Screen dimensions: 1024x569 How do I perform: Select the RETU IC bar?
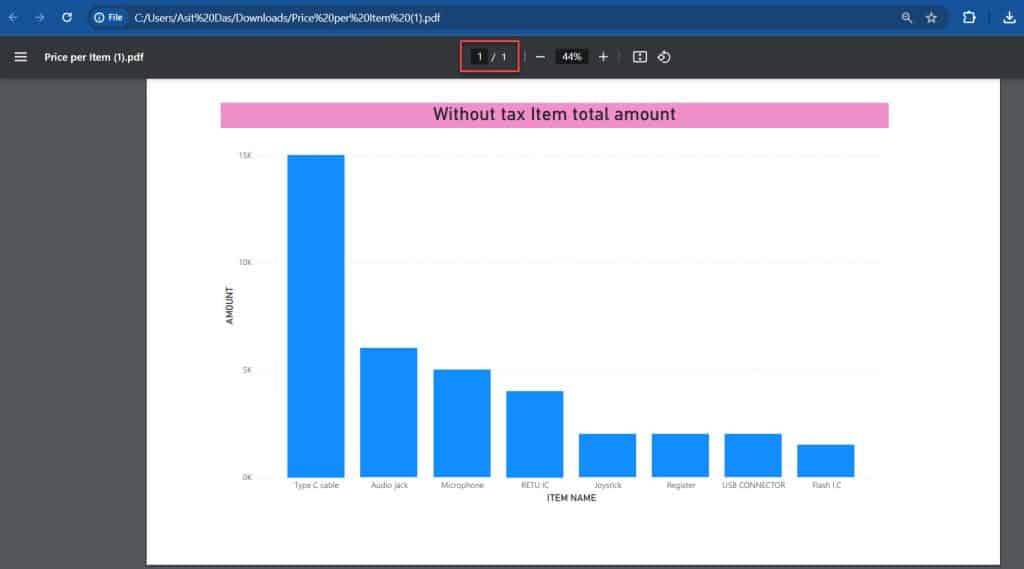pyautogui.click(x=535, y=434)
